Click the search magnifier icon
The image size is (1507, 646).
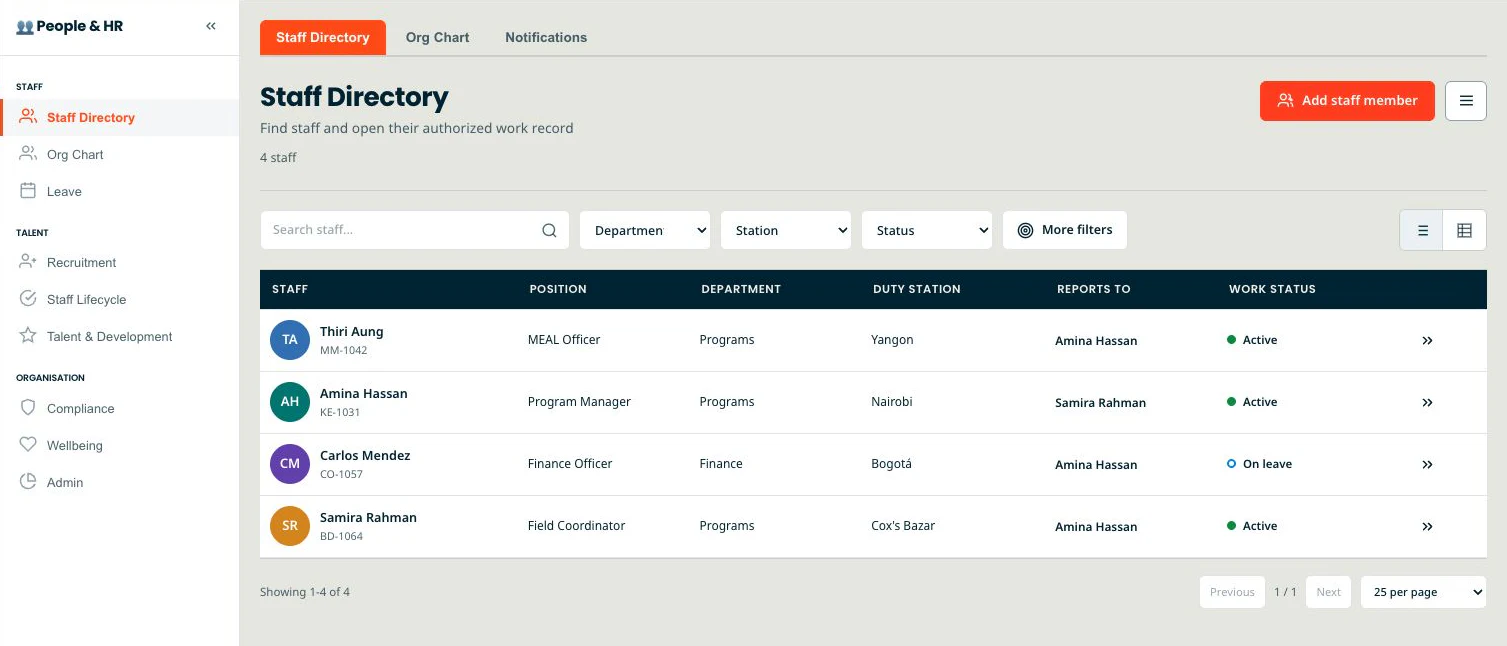(549, 230)
